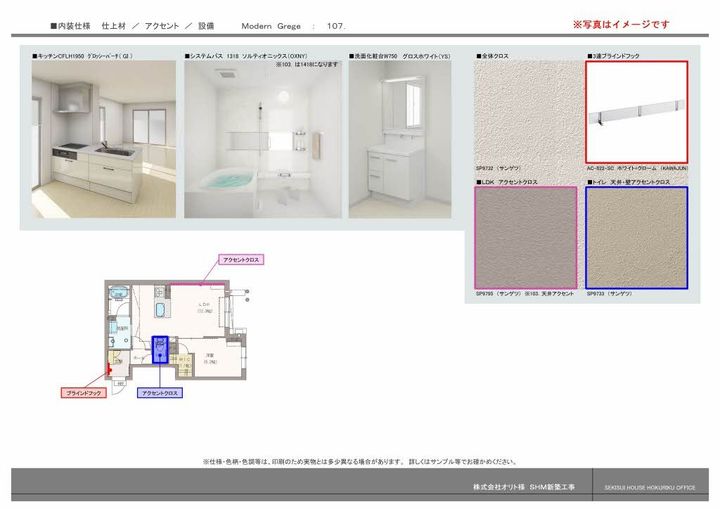
Task: Select the LDK accent cloth swatch
Action: coord(525,238)
